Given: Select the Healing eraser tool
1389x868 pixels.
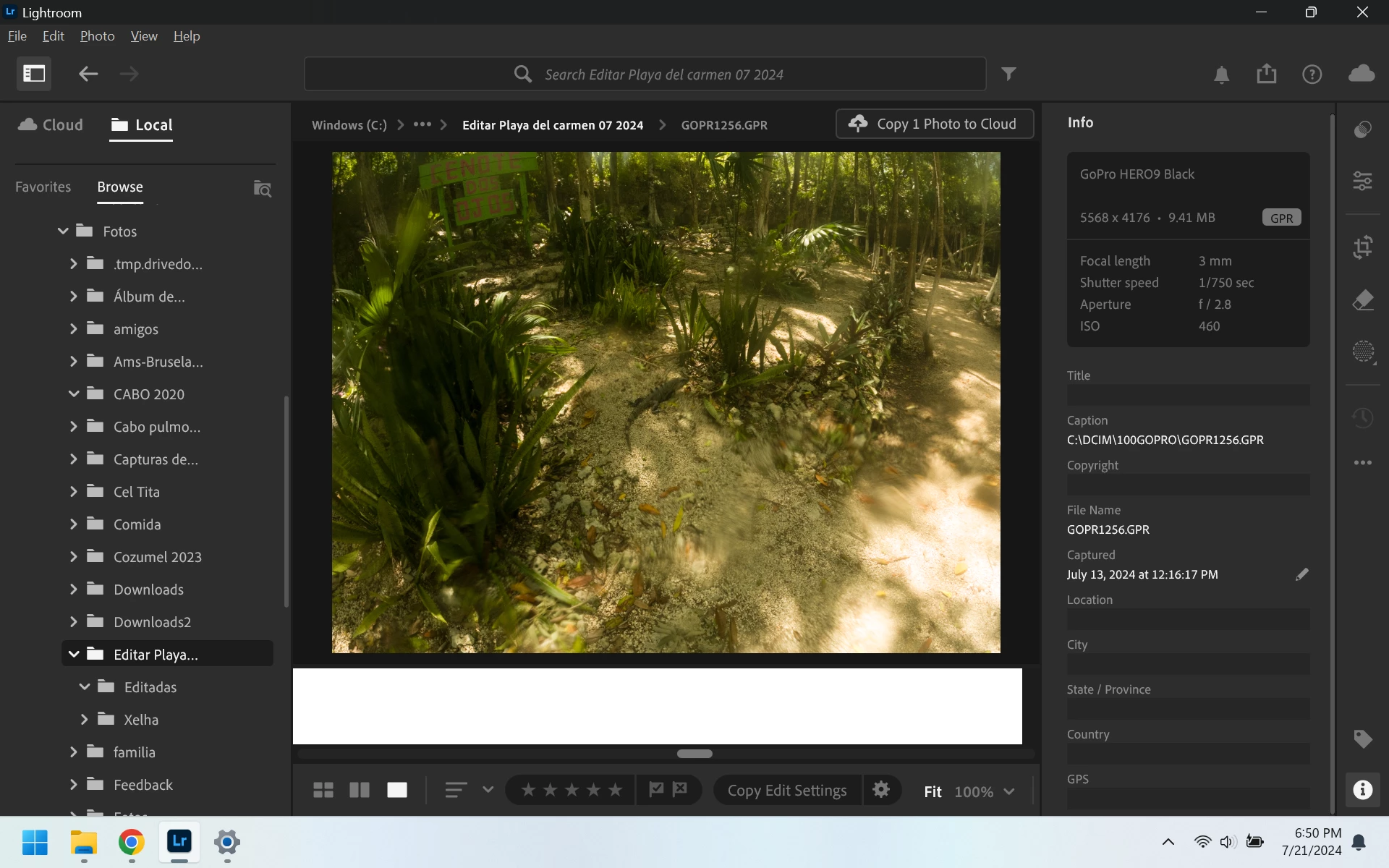Looking at the screenshot, I should 1363,299.
